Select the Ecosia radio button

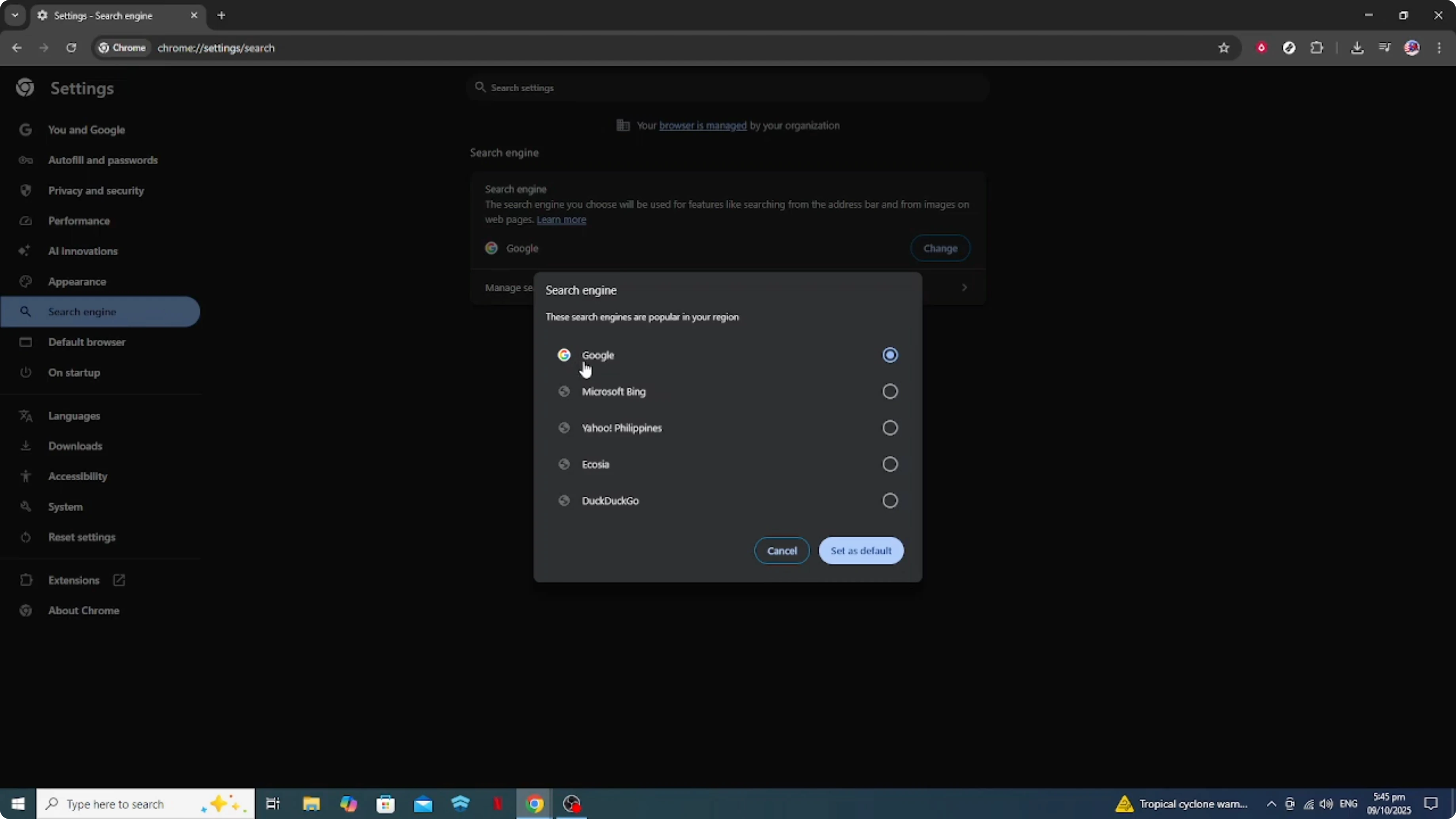(x=890, y=464)
